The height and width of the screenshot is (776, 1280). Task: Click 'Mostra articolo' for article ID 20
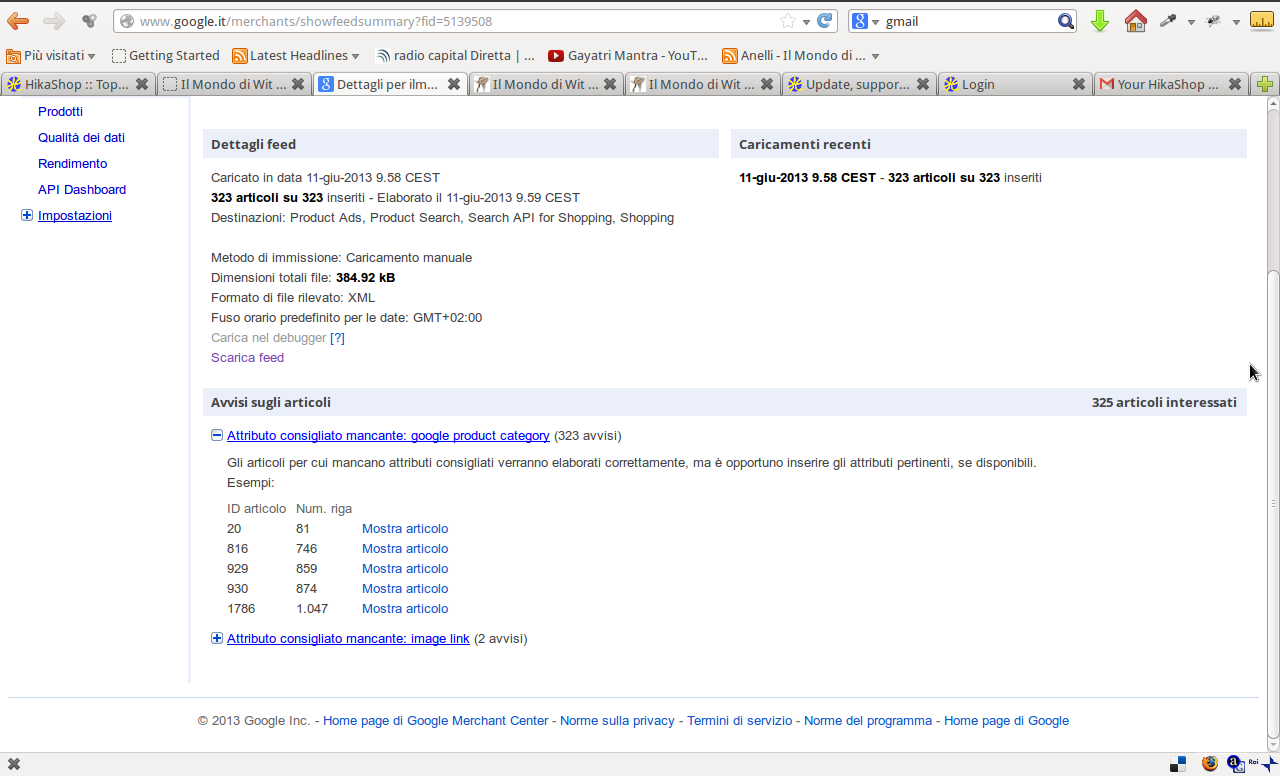[405, 528]
